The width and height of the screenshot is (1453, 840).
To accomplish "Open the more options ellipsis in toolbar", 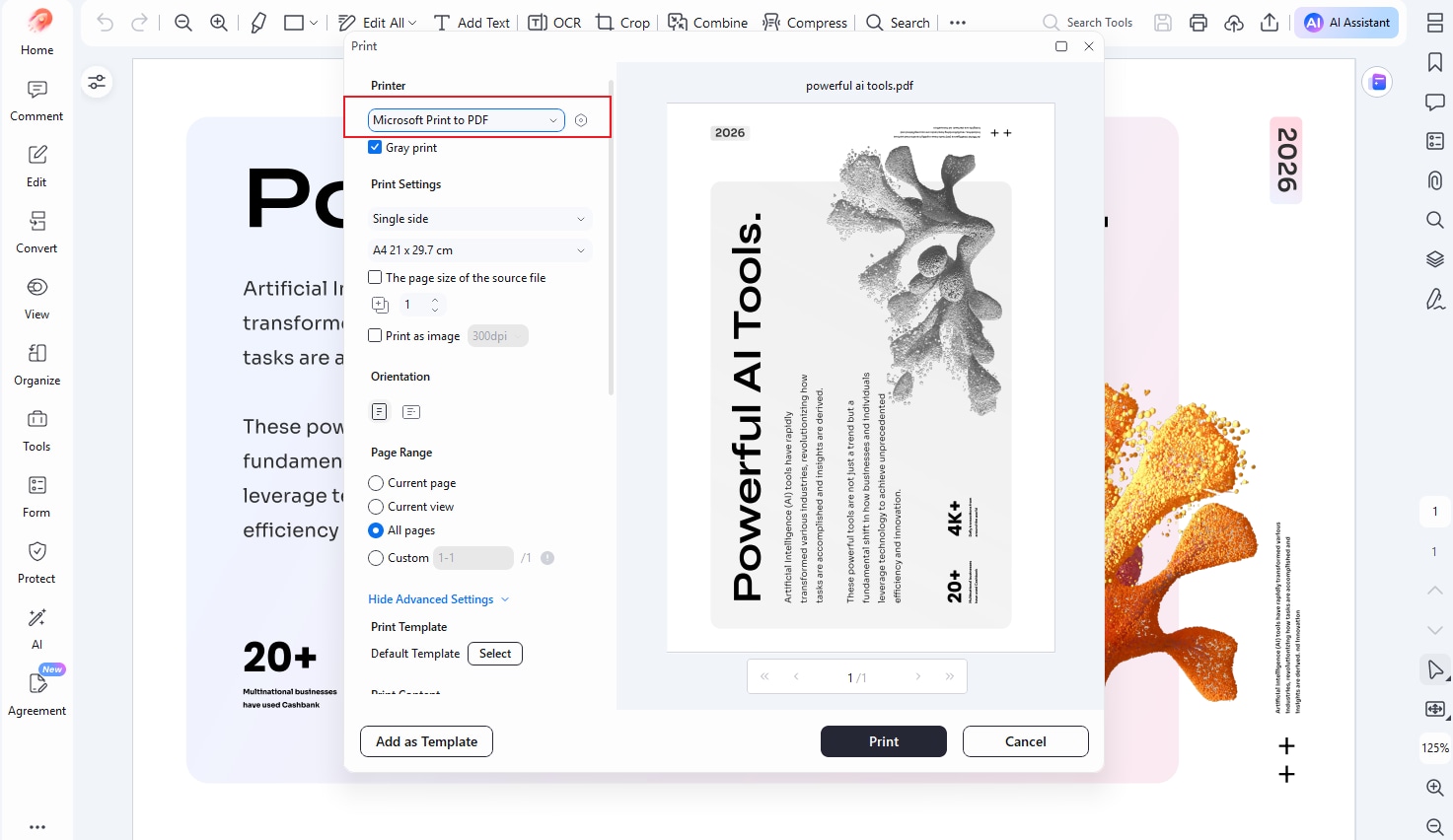I will [x=958, y=22].
